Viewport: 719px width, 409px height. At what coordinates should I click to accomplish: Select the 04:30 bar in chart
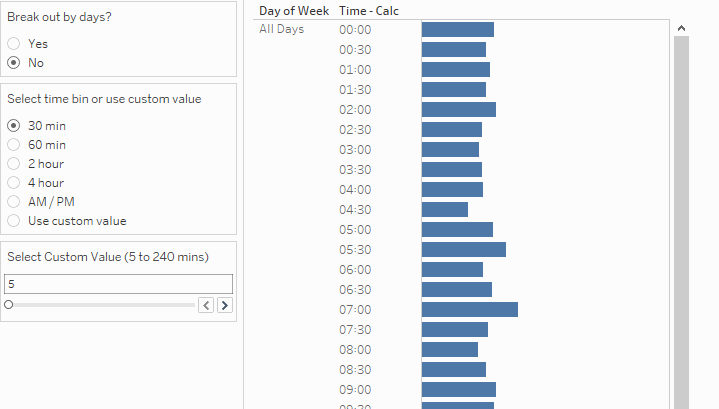point(444,210)
